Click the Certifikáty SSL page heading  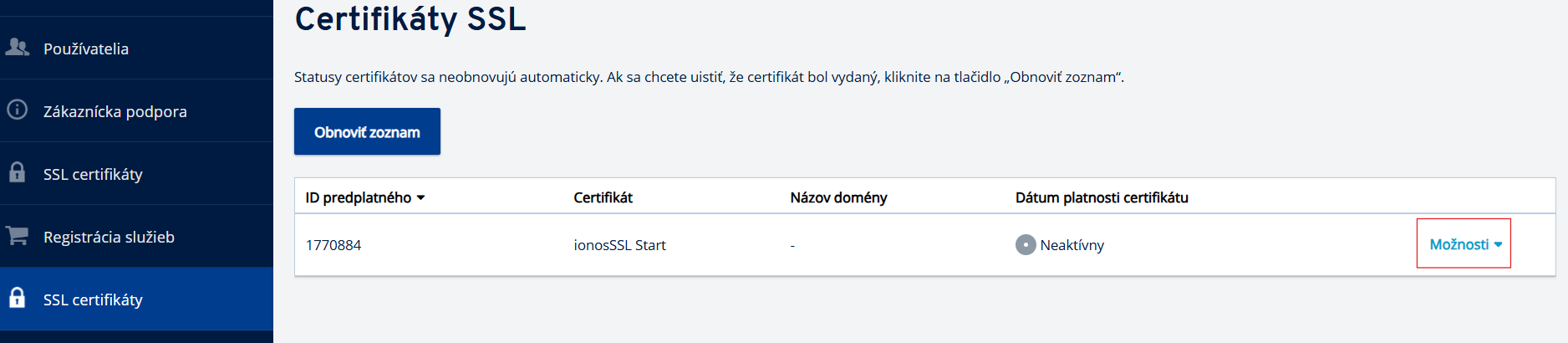[x=410, y=19]
